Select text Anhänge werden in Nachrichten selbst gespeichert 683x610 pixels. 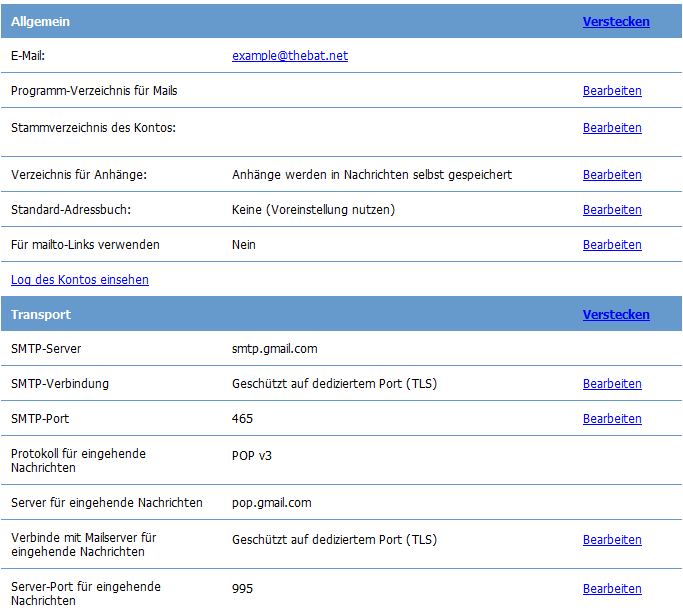[x=372, y=175]
